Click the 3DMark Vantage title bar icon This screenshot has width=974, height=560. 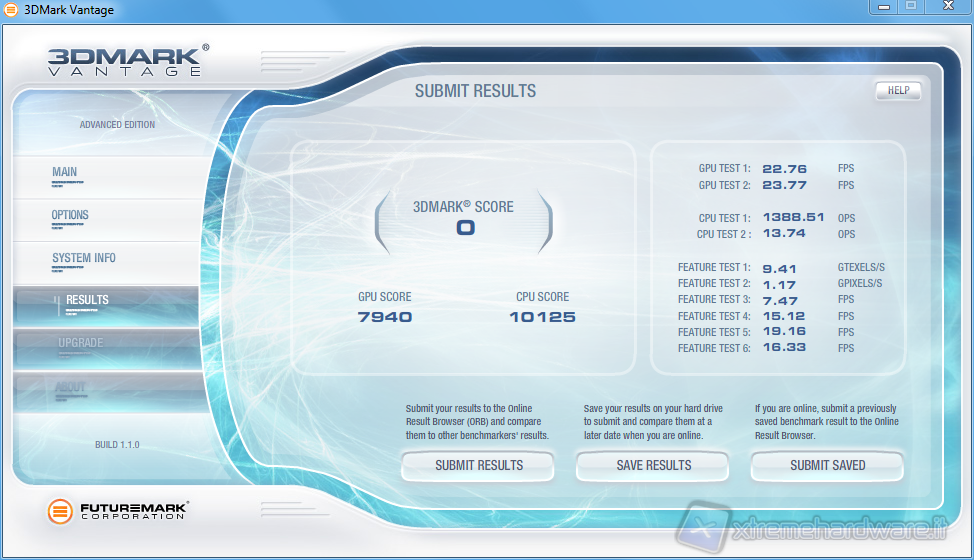coord(10,10)
